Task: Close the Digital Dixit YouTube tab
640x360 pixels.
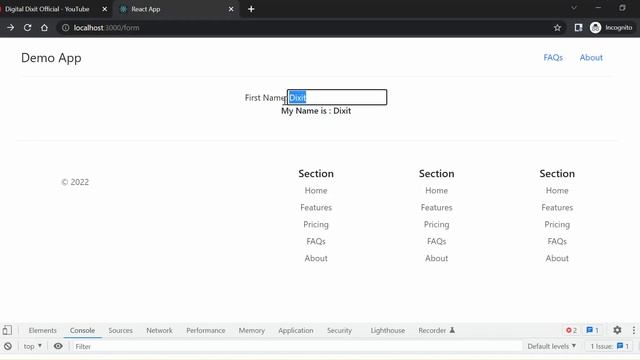Action: (x=104, y=9)
